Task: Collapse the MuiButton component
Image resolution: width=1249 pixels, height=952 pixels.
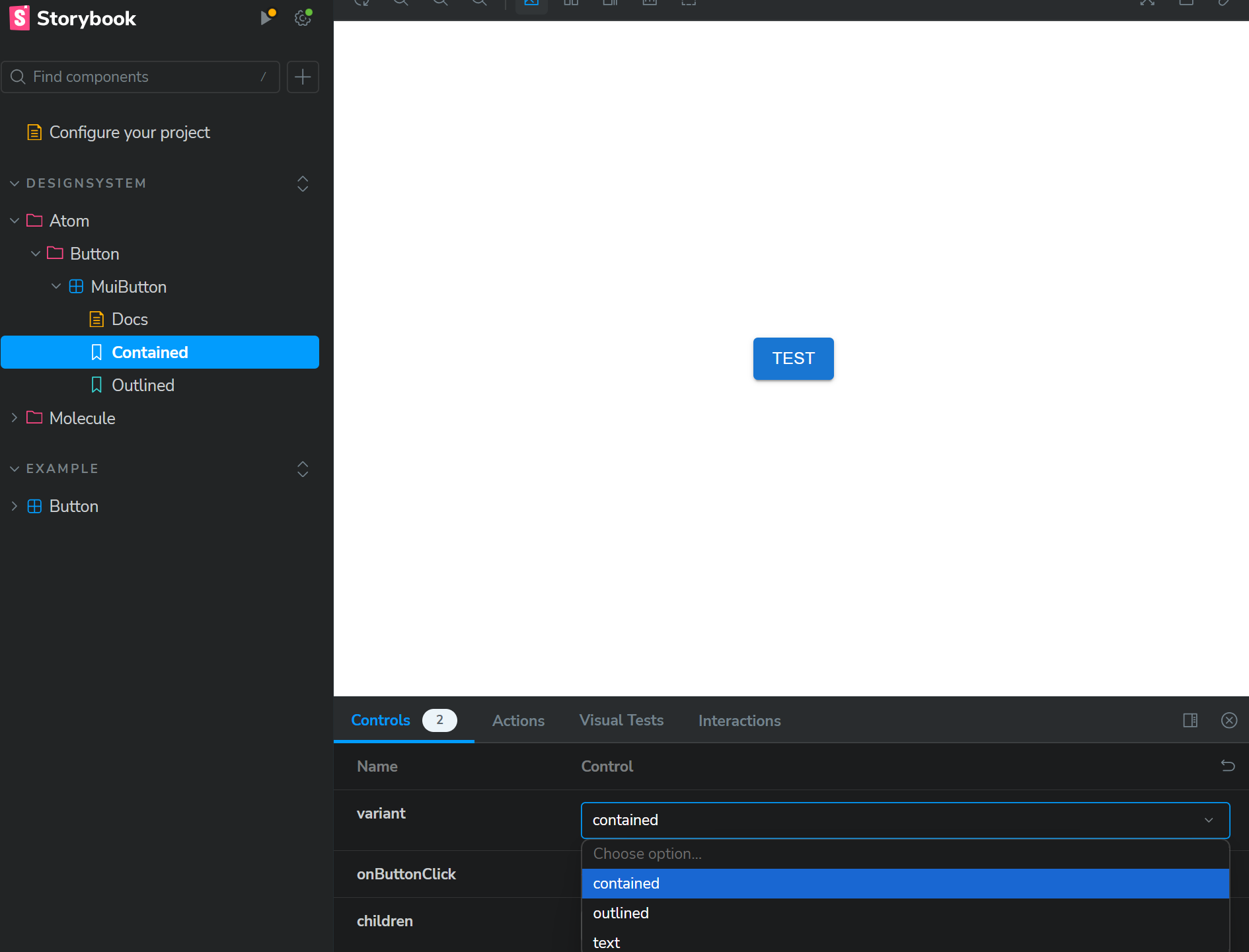Action: tap(128, 287)
